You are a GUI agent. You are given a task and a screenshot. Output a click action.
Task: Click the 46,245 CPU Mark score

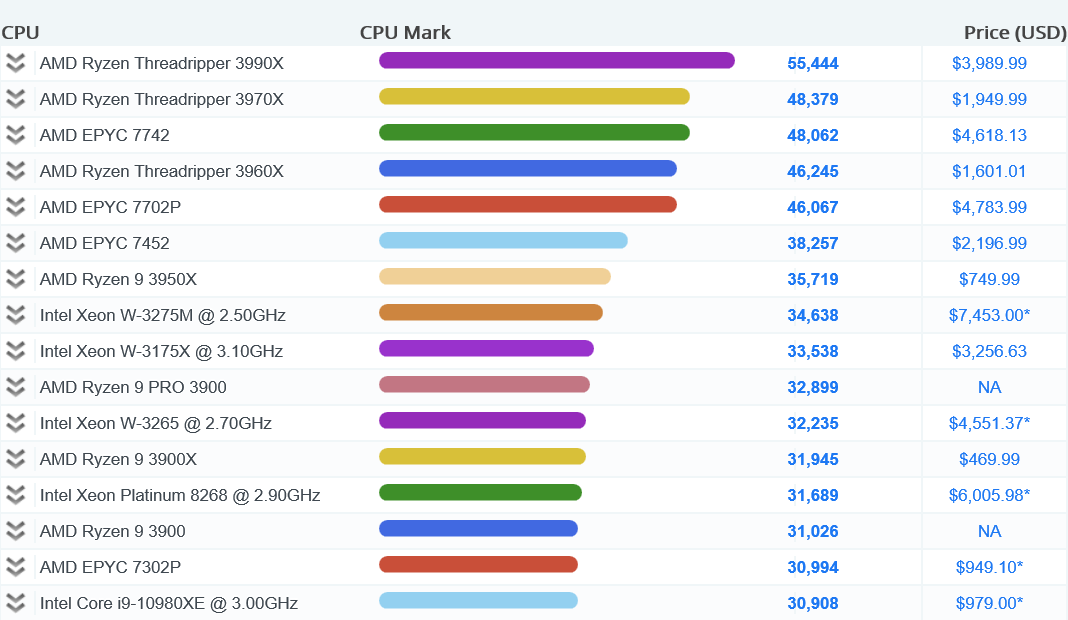[x=813, y=171]
